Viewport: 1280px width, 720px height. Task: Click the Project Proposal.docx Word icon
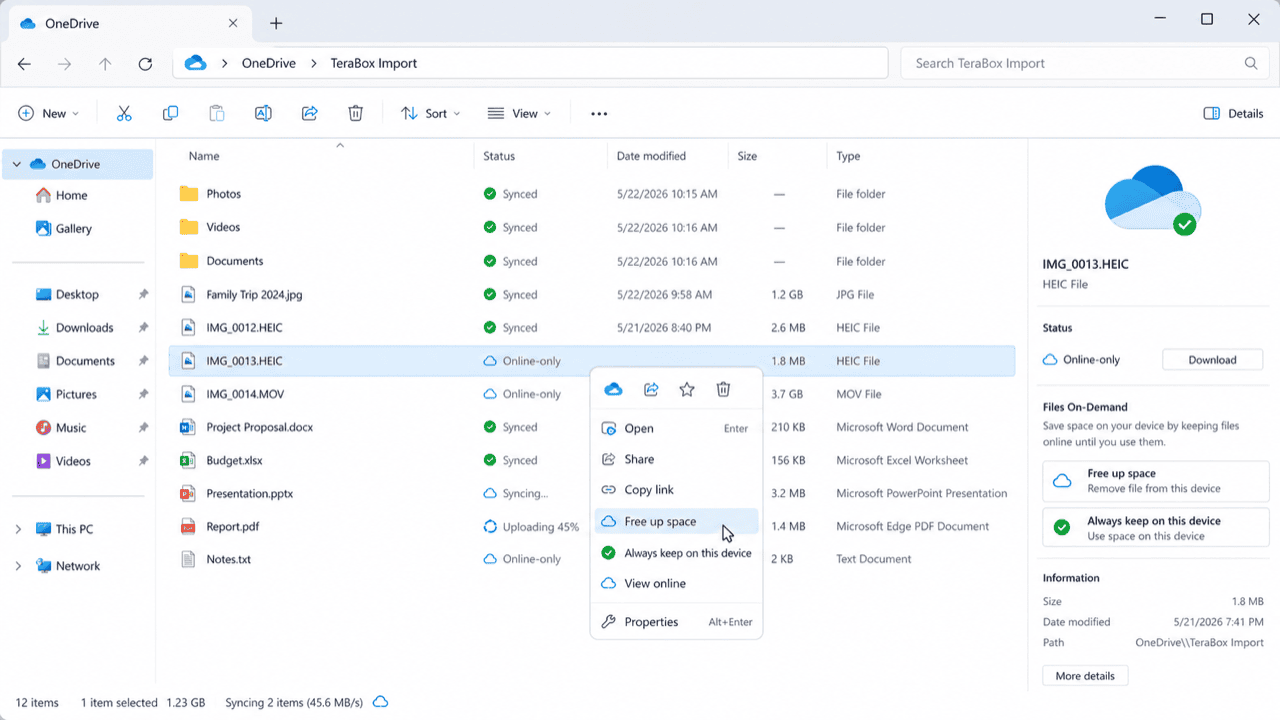click(x=187, y=427)
